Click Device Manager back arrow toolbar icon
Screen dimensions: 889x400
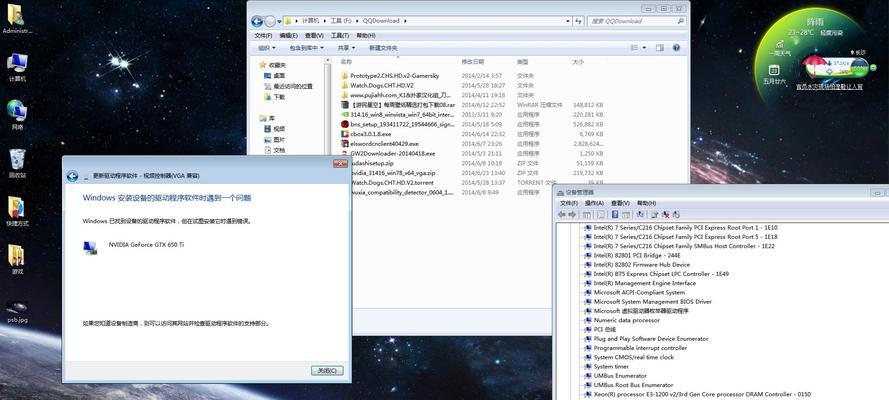(x=561, y=215)
